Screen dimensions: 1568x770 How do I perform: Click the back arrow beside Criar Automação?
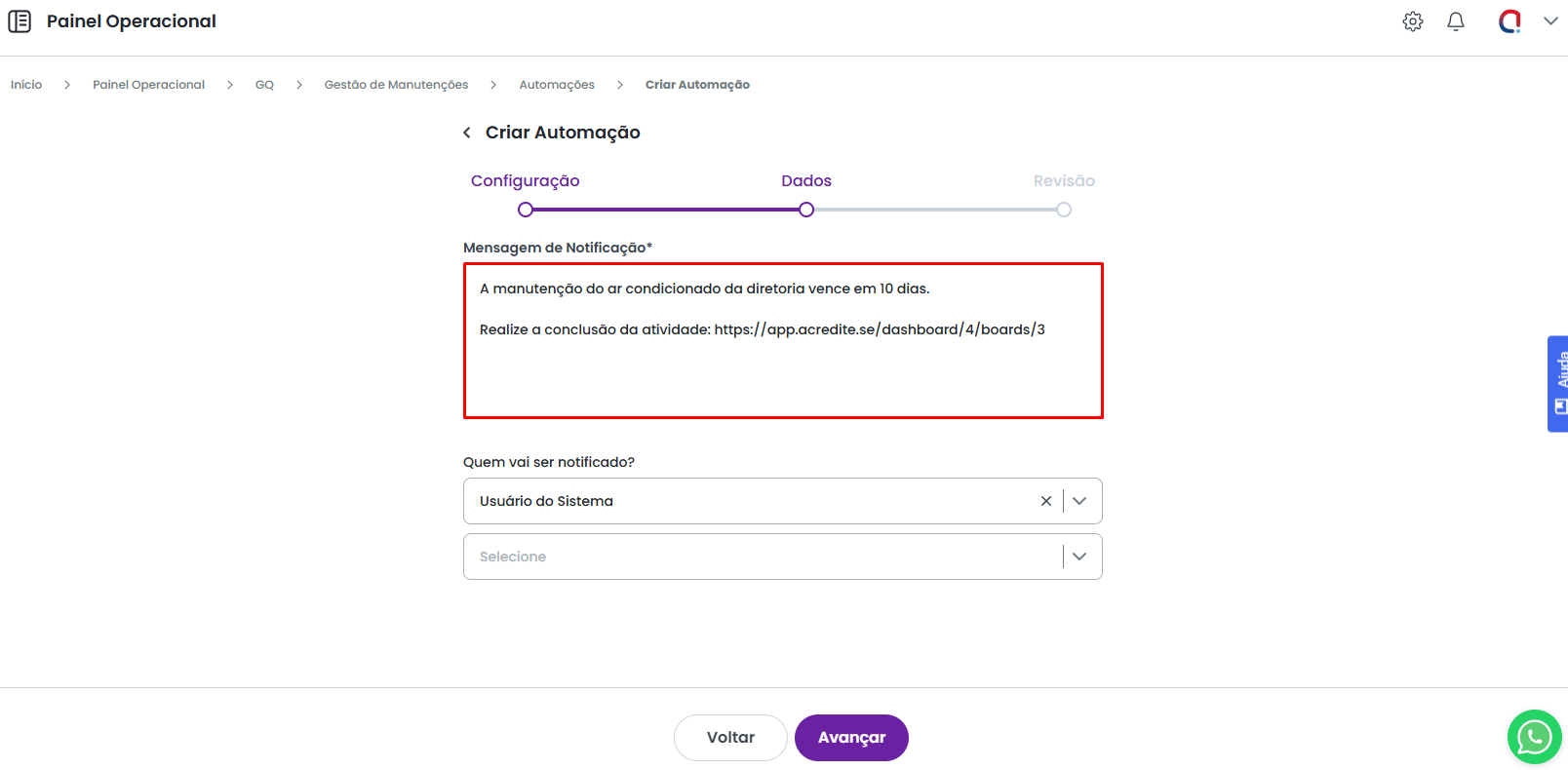tap(467, 133)
